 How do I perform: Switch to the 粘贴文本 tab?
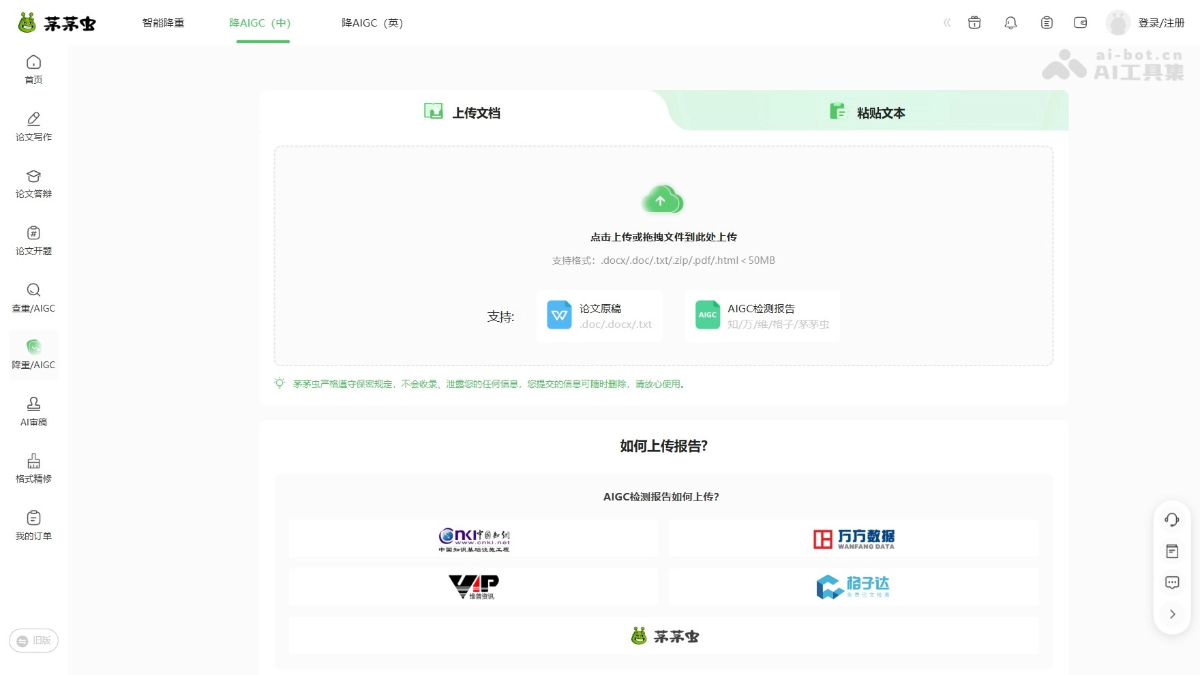pos(866,112)
